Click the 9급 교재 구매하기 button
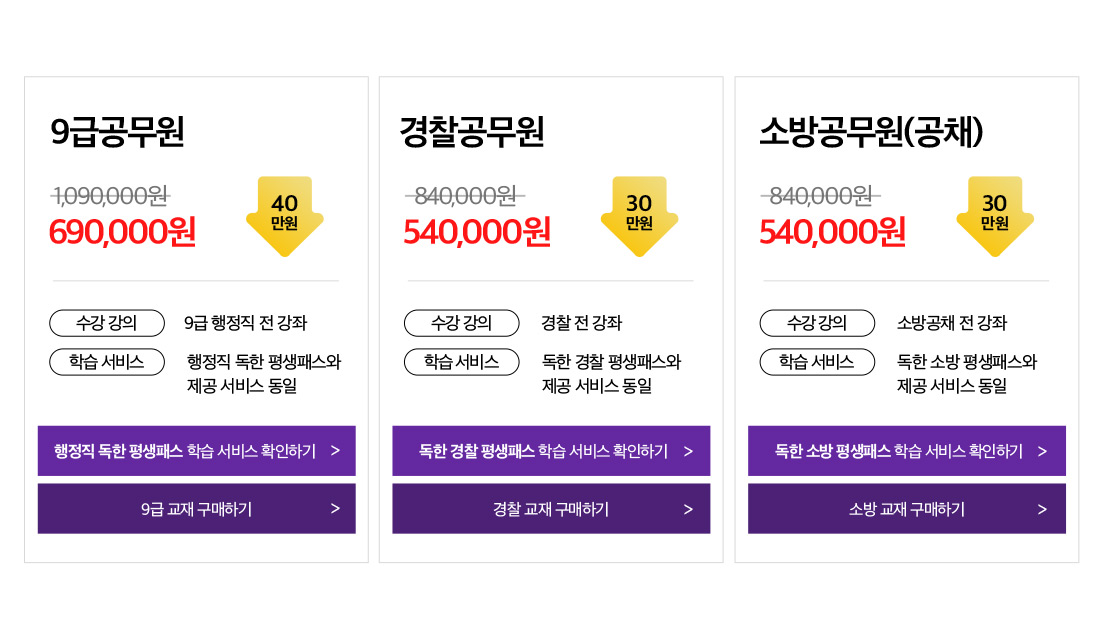1100x618 pixels. 196,509
